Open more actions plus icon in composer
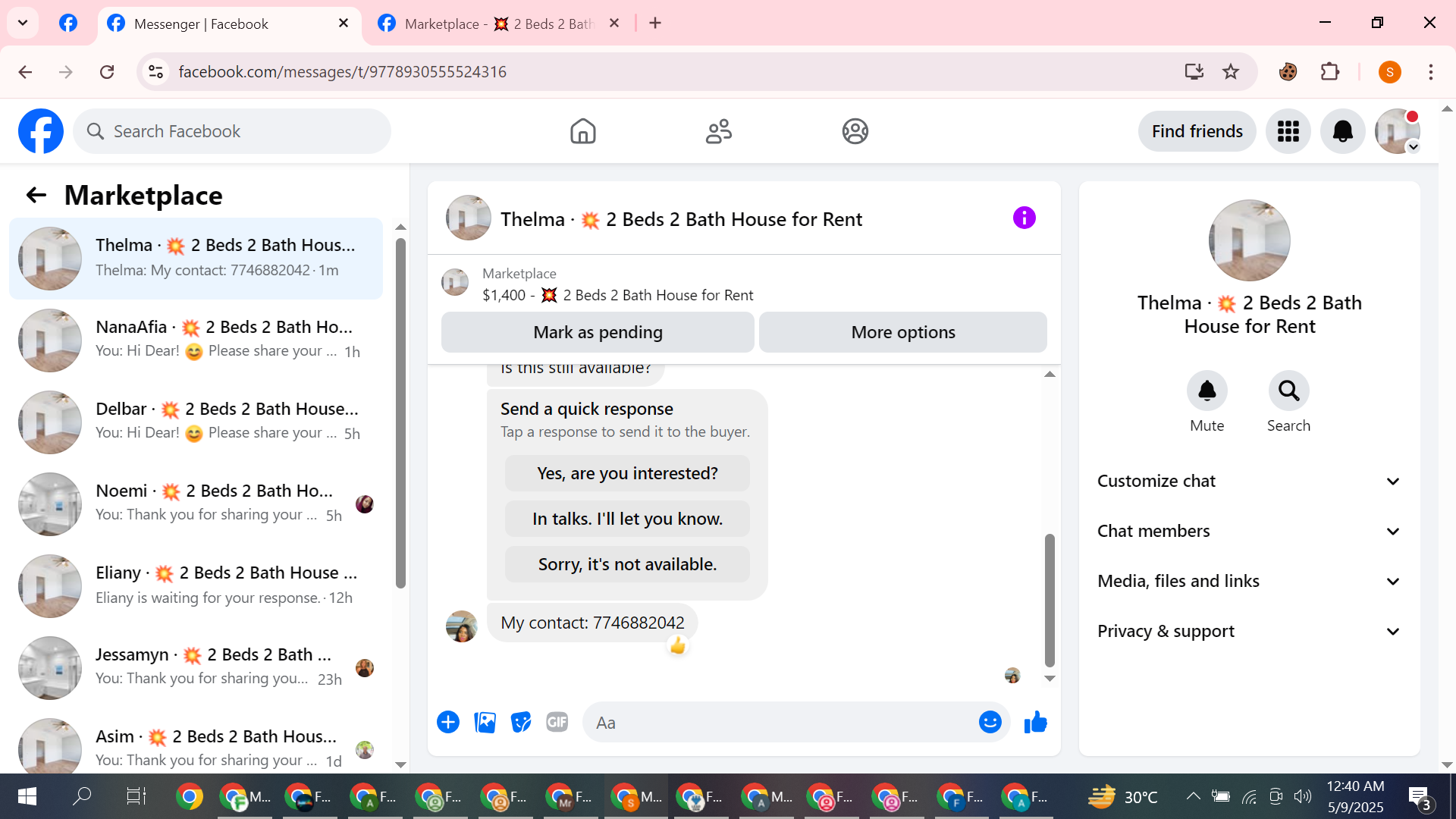Viewport: 1456px width, 819px height. pos(448,722)
